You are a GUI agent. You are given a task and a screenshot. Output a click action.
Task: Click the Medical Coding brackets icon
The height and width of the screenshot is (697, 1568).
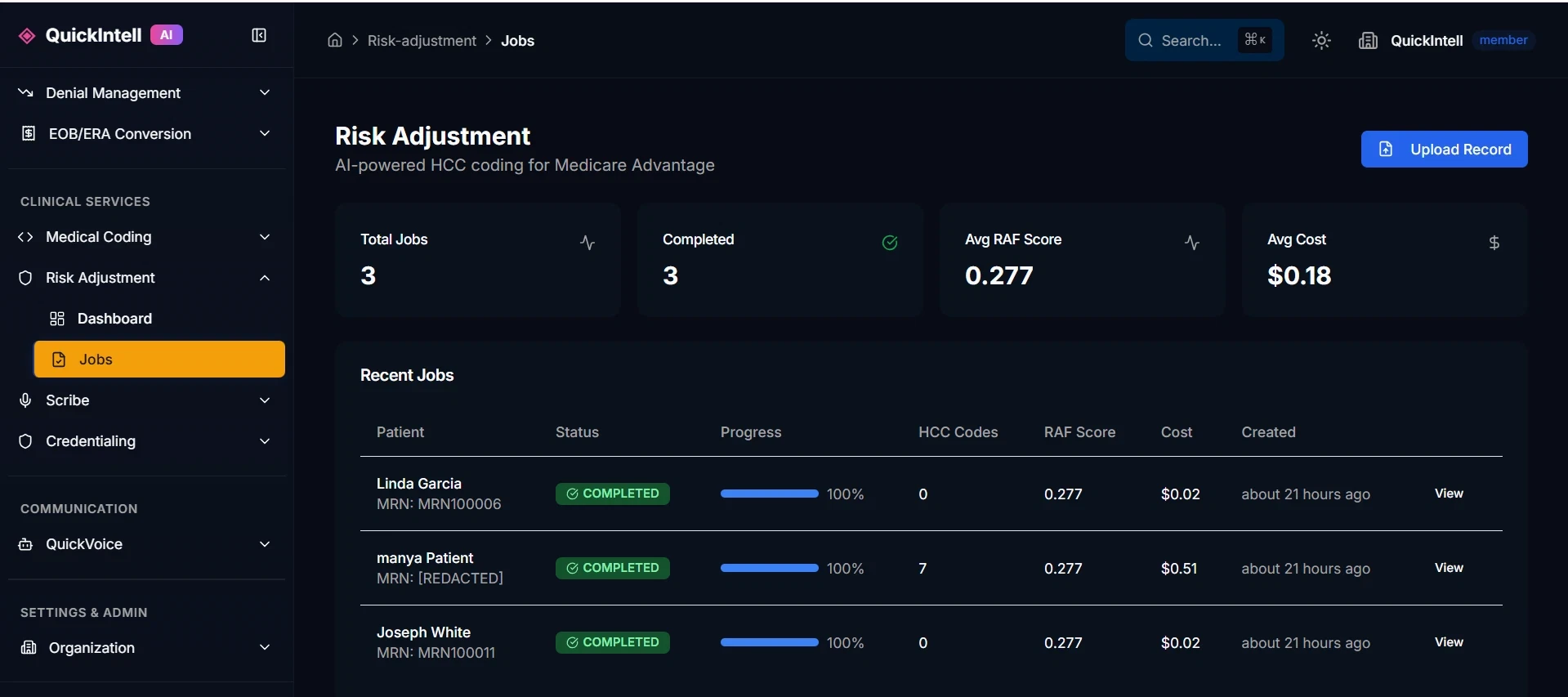(x=25, y=237)
